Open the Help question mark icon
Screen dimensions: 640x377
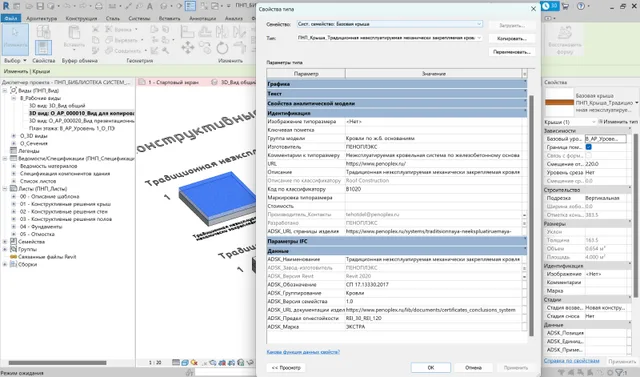[580, 6]
